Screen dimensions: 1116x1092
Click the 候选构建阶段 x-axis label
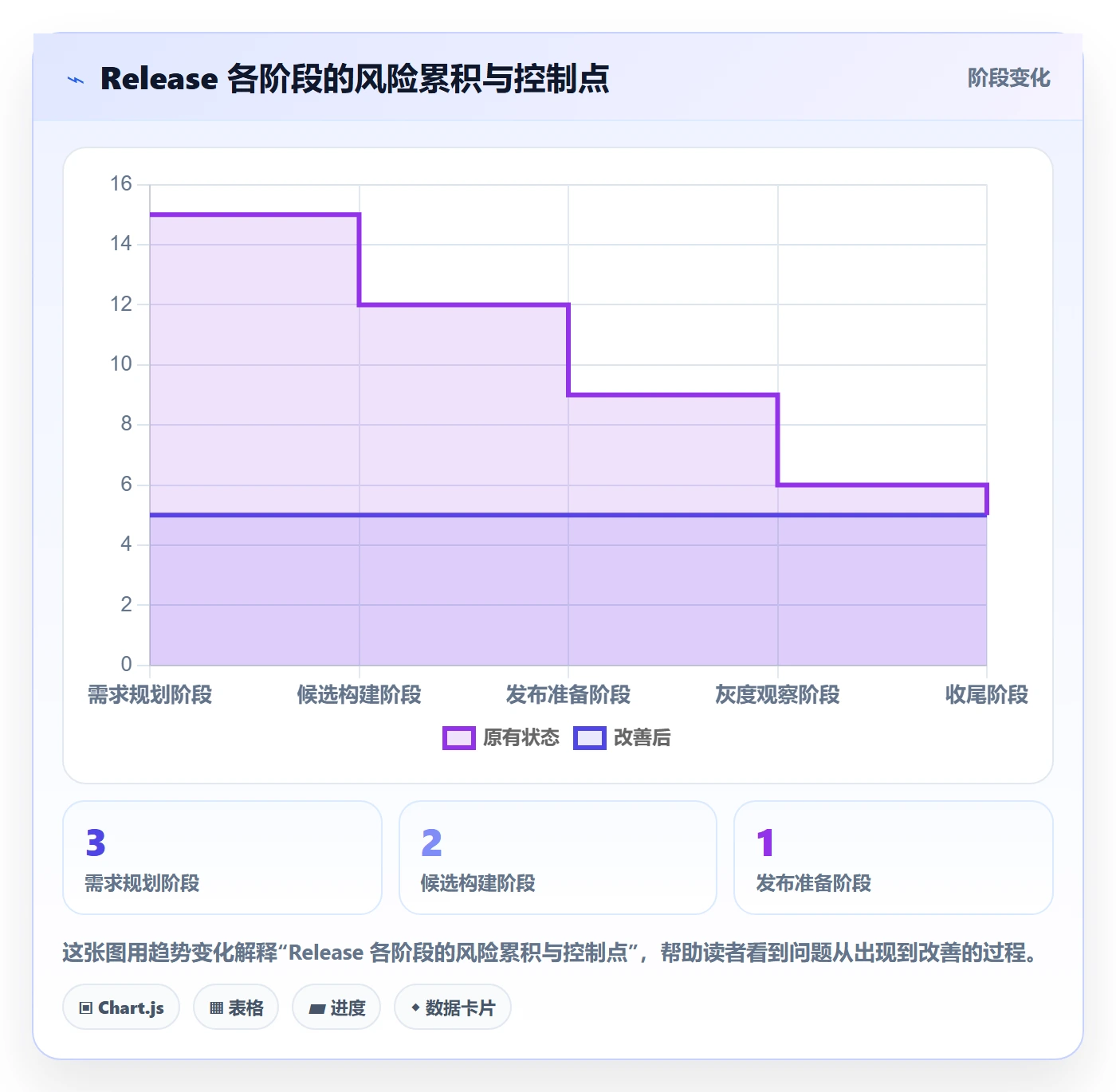[360, 695]
